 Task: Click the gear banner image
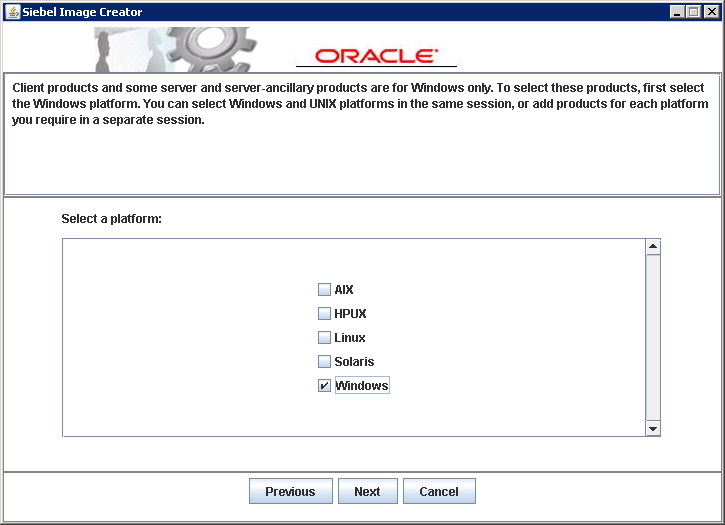[x=176, y=49]
